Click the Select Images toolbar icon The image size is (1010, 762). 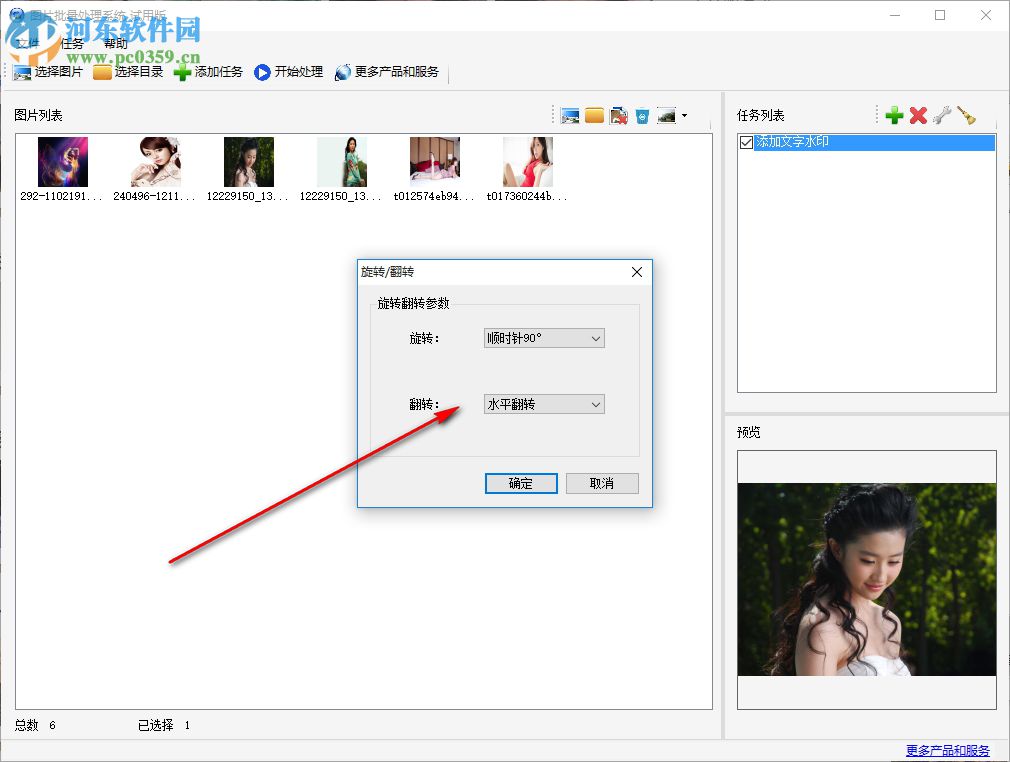[22, 71]
